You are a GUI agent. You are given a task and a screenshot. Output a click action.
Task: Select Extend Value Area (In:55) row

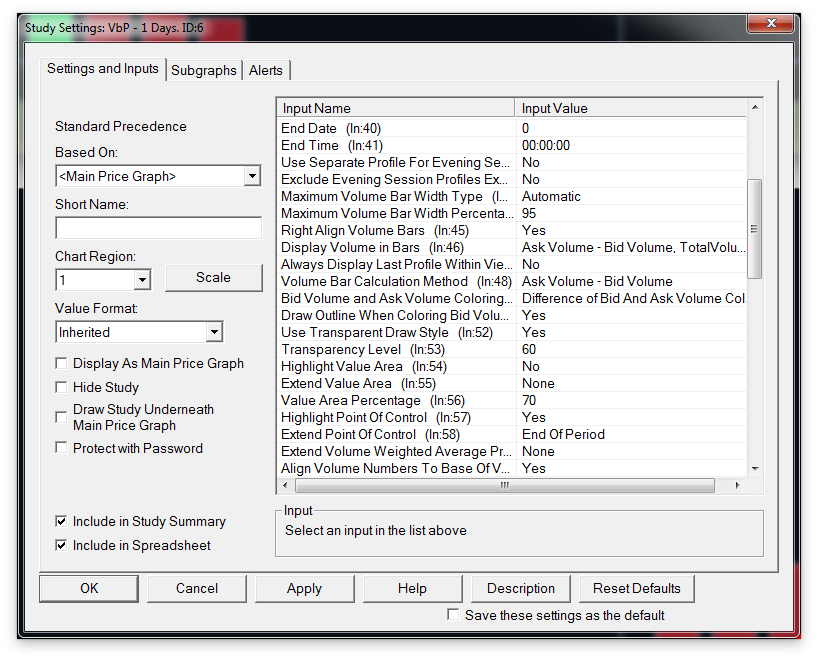click(512, 383)
